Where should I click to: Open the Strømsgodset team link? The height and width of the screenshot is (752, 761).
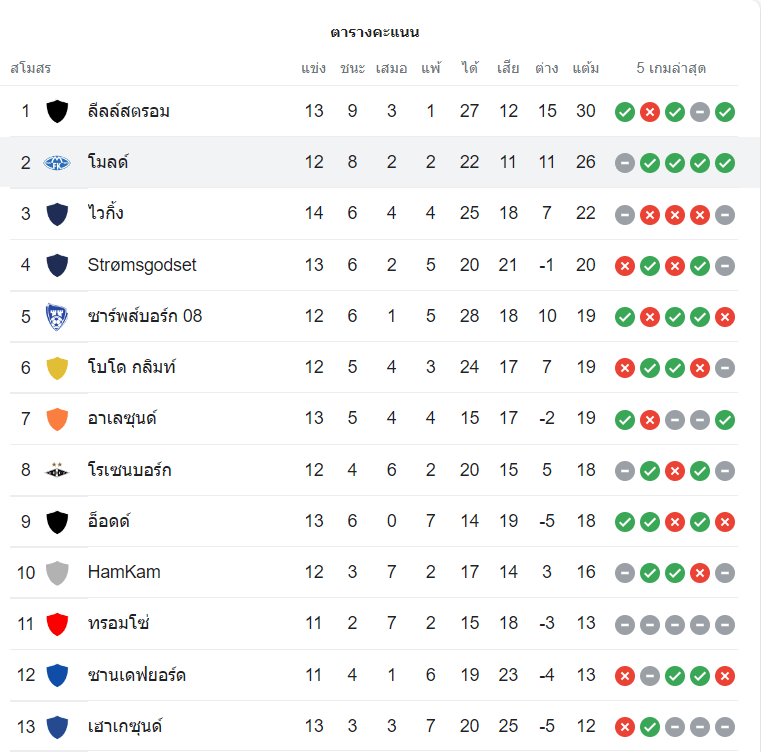[142, 265]
